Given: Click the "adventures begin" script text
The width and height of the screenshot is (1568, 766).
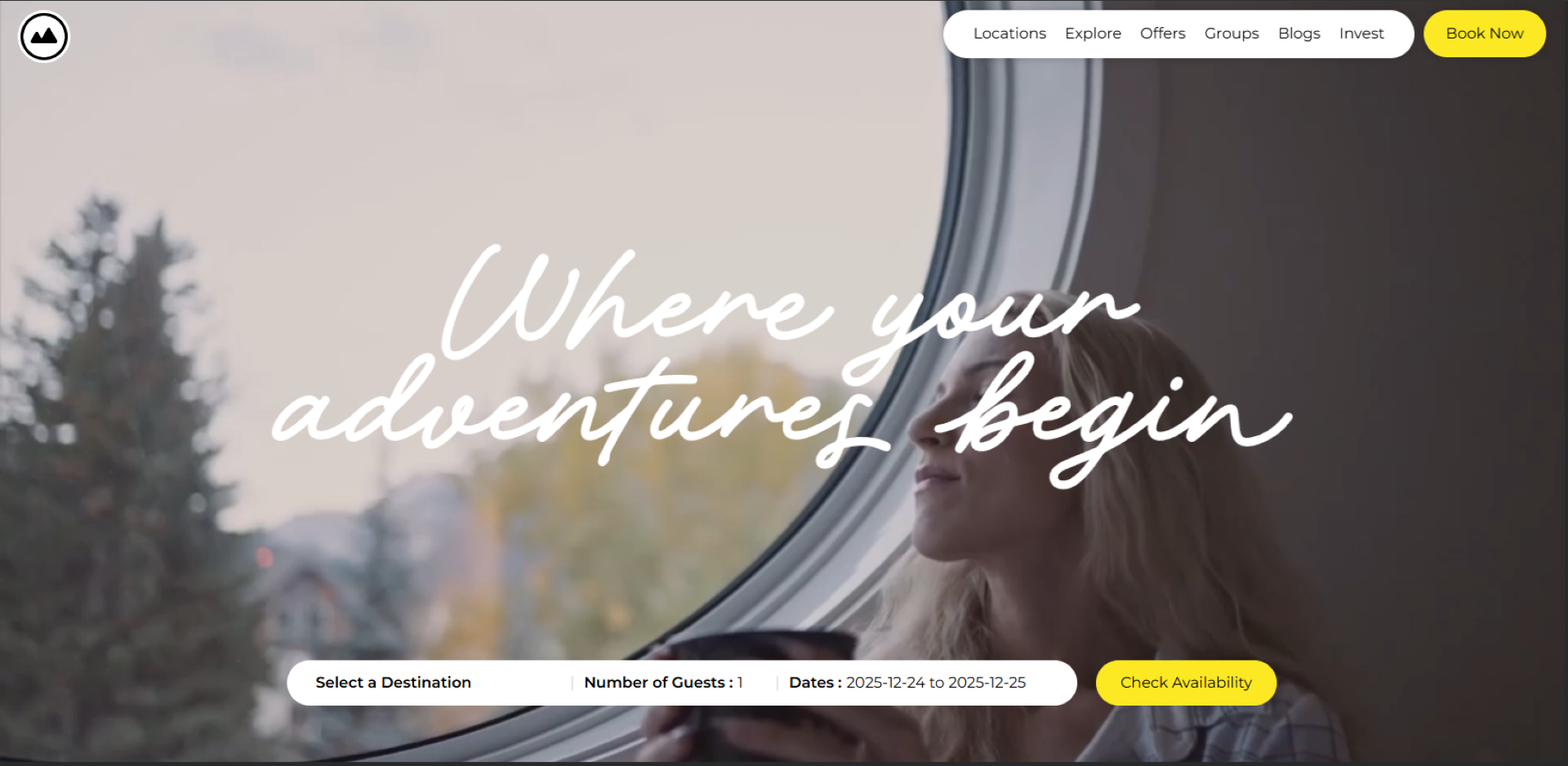Looking at the screenshot, I should [780, 416].
